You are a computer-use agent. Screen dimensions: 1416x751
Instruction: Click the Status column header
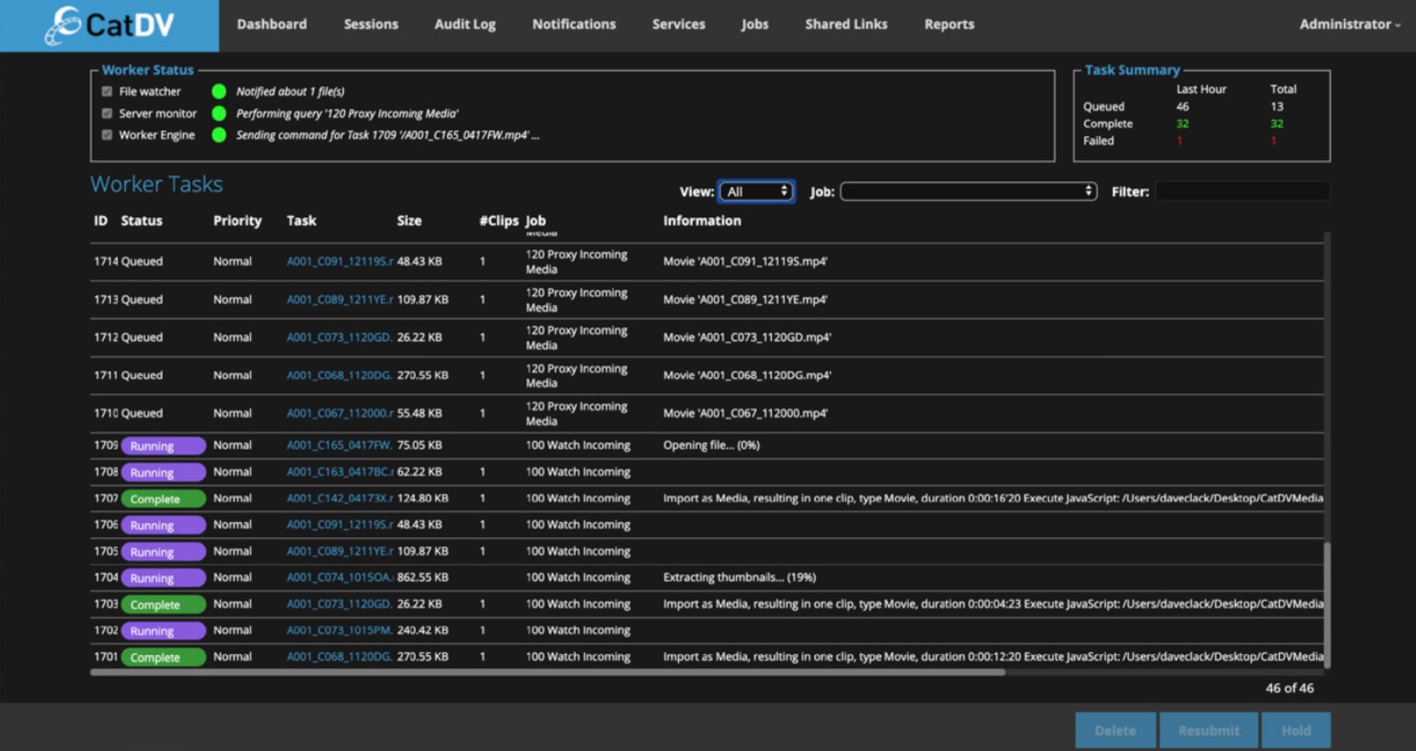[141, 221]
